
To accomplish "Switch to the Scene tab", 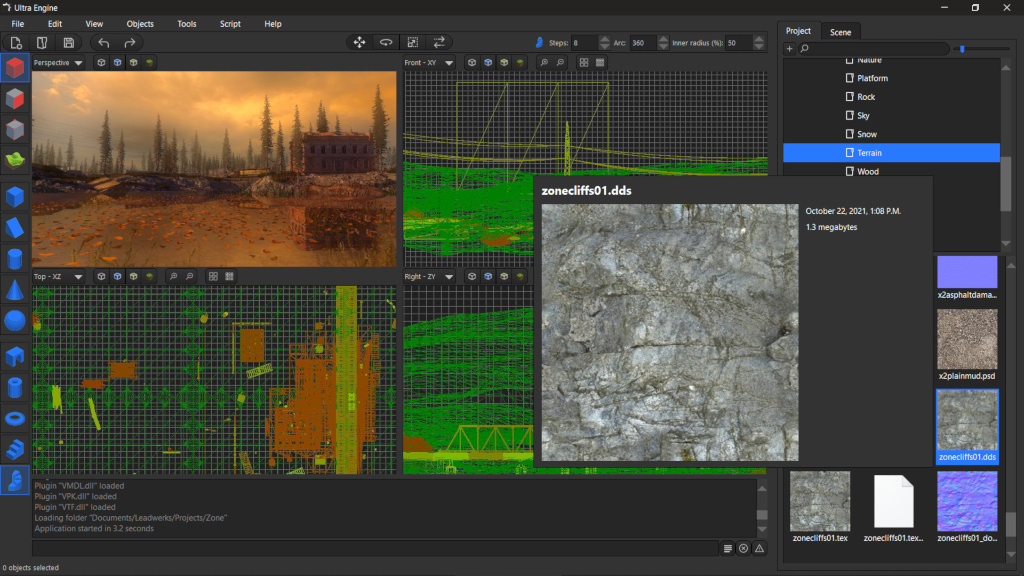I will tap(840, 32).
